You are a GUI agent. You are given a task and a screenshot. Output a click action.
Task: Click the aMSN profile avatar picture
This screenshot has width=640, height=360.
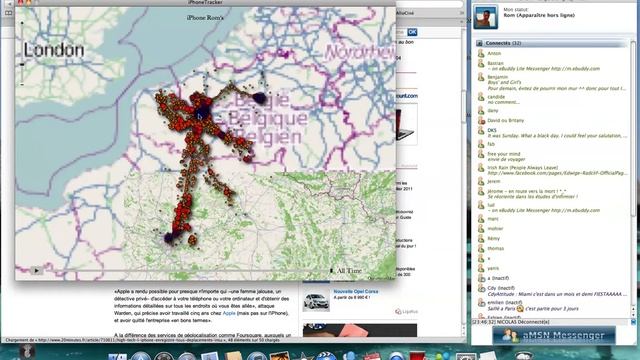click(485, 17)
